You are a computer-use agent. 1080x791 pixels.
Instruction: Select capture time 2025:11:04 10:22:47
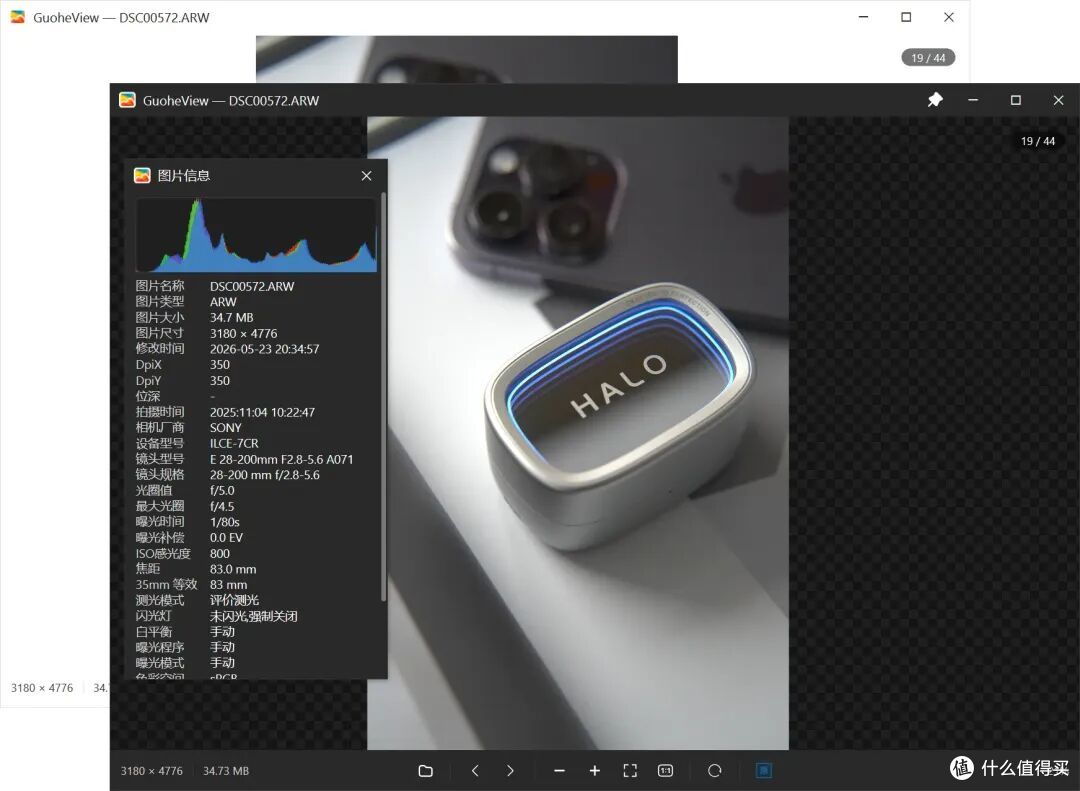(x=262, y=412)
